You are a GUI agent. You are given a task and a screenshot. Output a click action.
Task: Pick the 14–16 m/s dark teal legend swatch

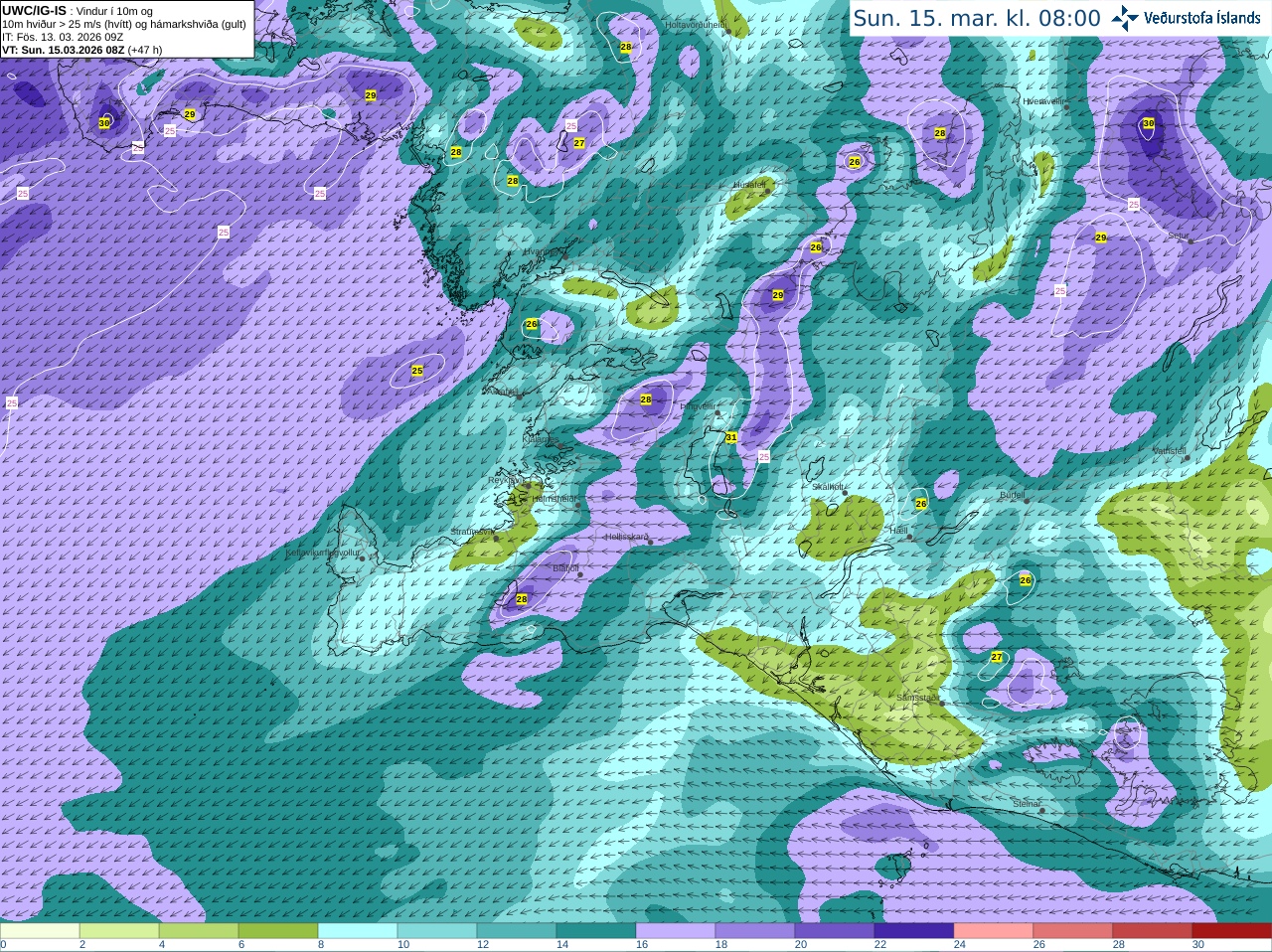pyautogui.click(x=596, y=931)
